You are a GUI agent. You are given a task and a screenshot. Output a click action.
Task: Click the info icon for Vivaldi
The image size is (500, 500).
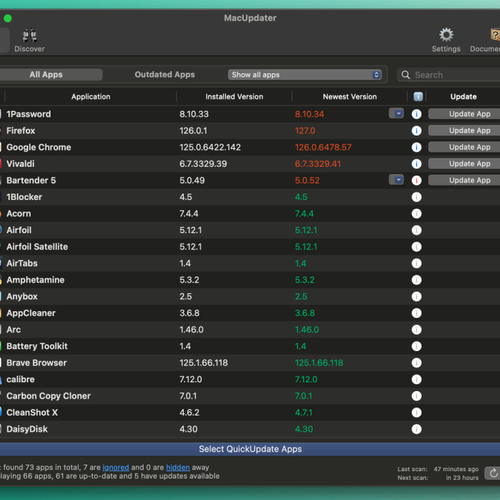coord(416,164)
